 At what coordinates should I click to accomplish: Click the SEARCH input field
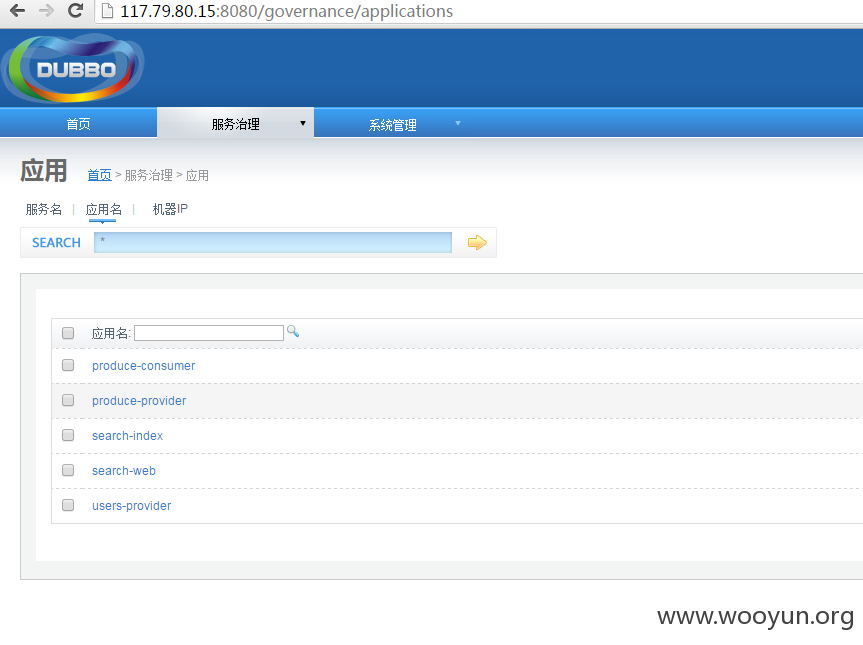[x=273, y=242]
